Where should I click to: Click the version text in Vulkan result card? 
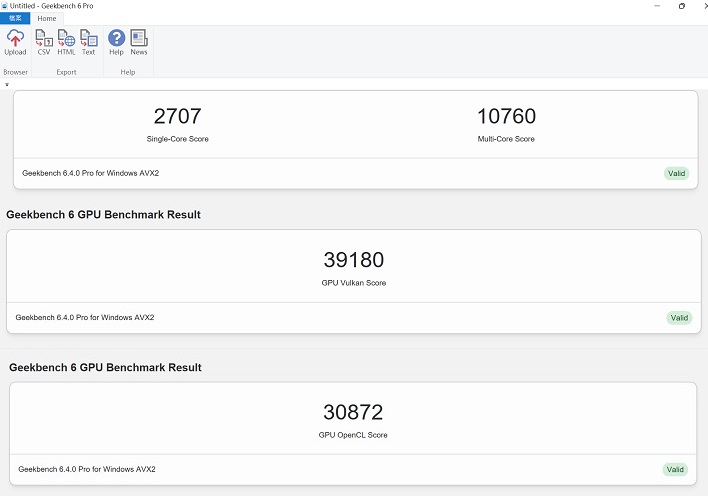(x=85, y=318)
